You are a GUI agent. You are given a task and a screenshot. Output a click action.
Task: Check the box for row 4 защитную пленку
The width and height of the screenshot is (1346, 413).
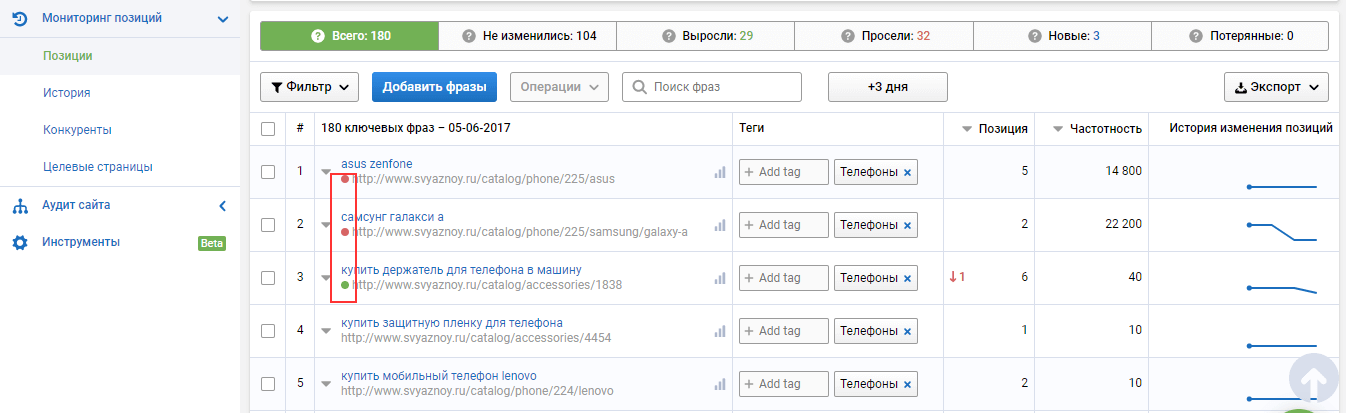(268, 331)
